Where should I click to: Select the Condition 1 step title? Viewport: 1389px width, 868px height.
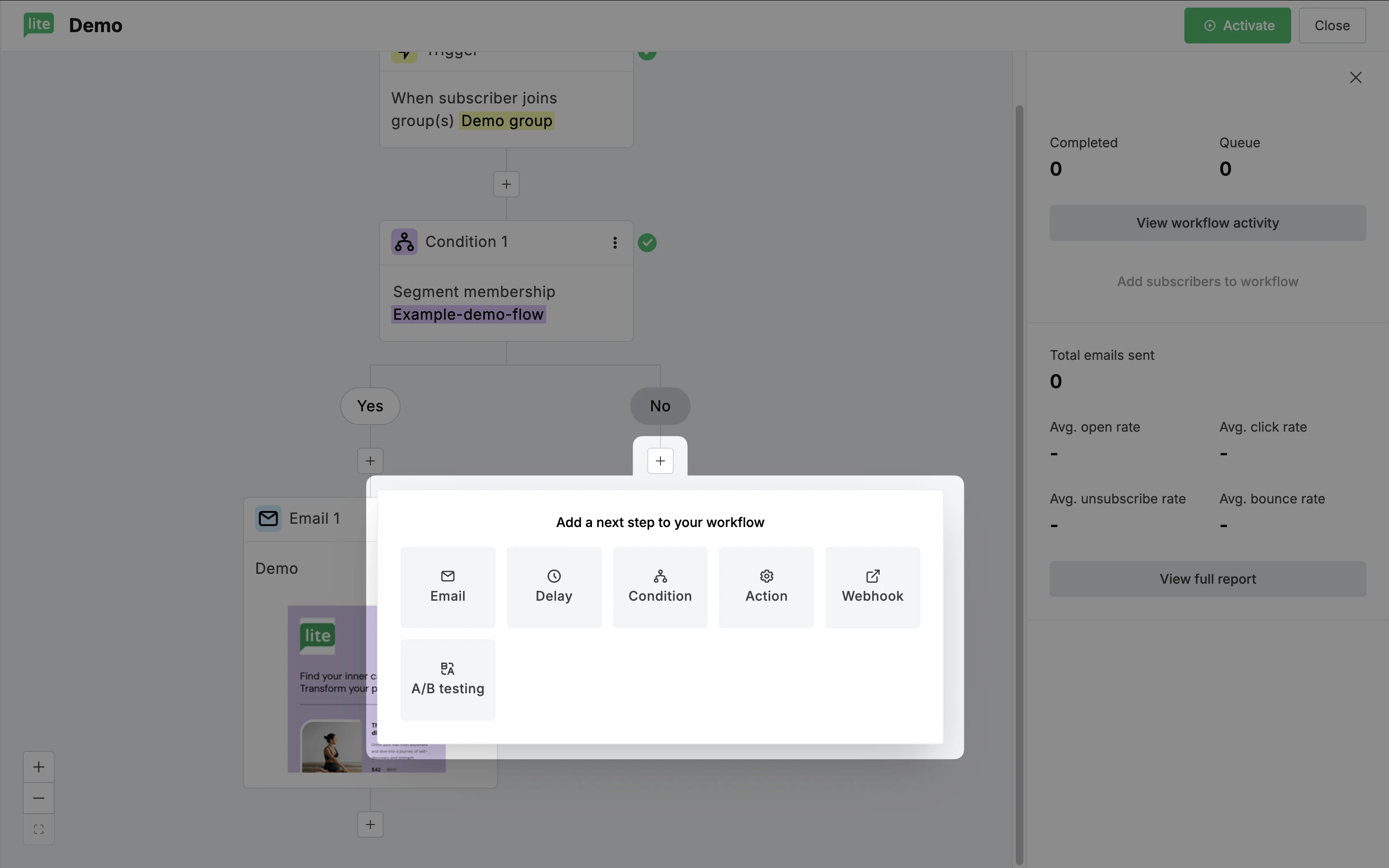[x=466, y=242]
